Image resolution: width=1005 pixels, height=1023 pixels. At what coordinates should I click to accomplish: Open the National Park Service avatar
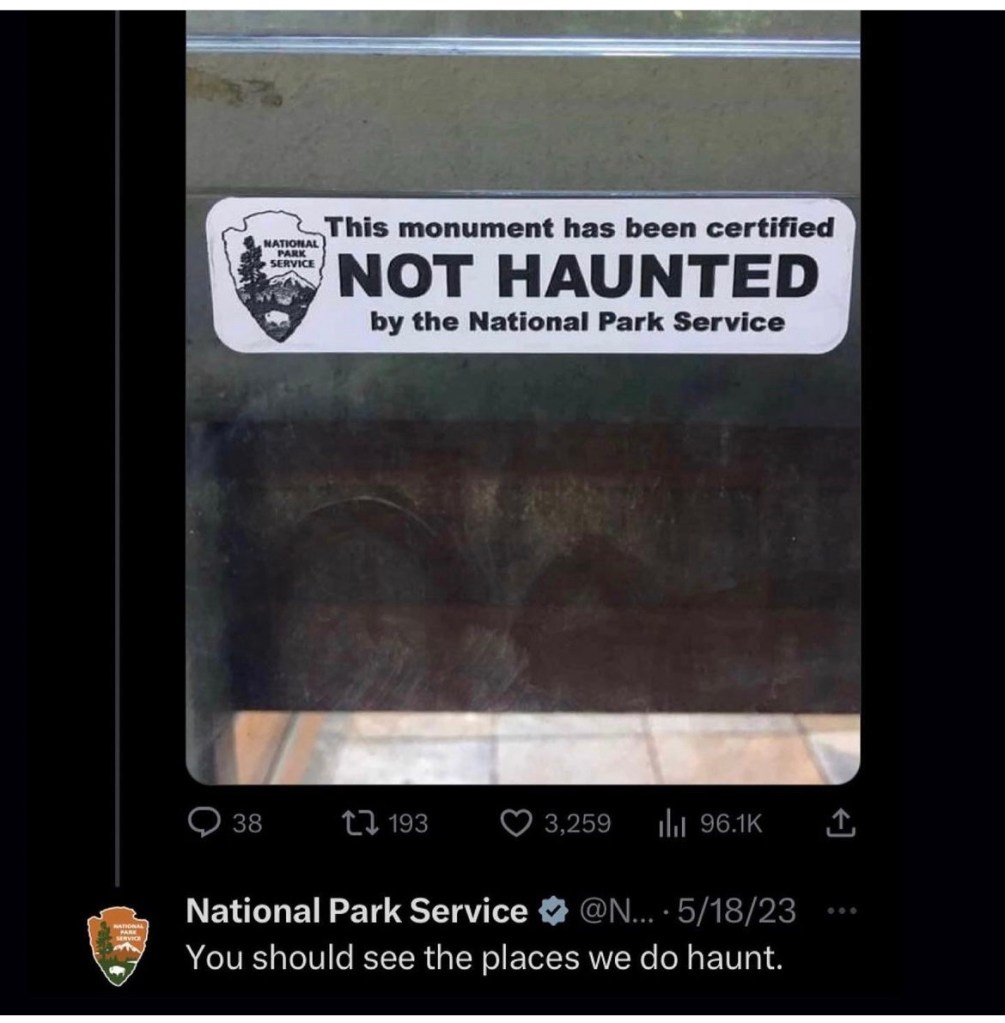coord(118,945)
